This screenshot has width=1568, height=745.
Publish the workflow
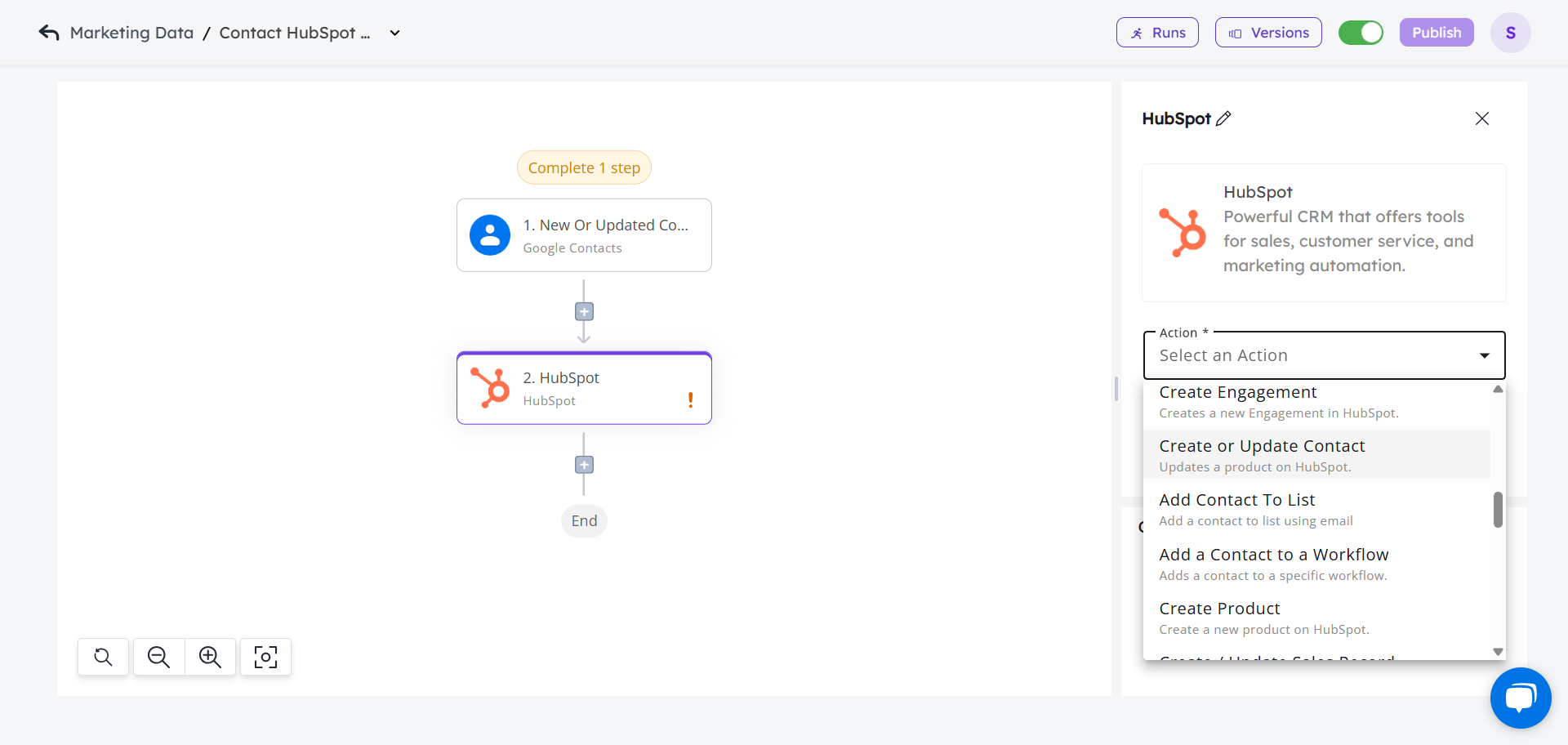pos(1437,33)
